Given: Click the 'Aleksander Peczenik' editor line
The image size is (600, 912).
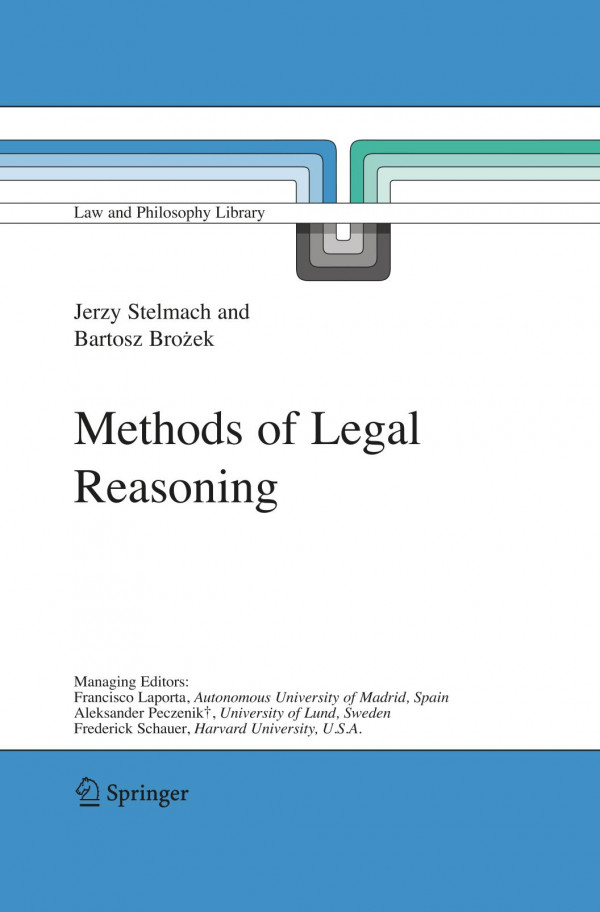Looking at the screenshot, I should point(232,713).
